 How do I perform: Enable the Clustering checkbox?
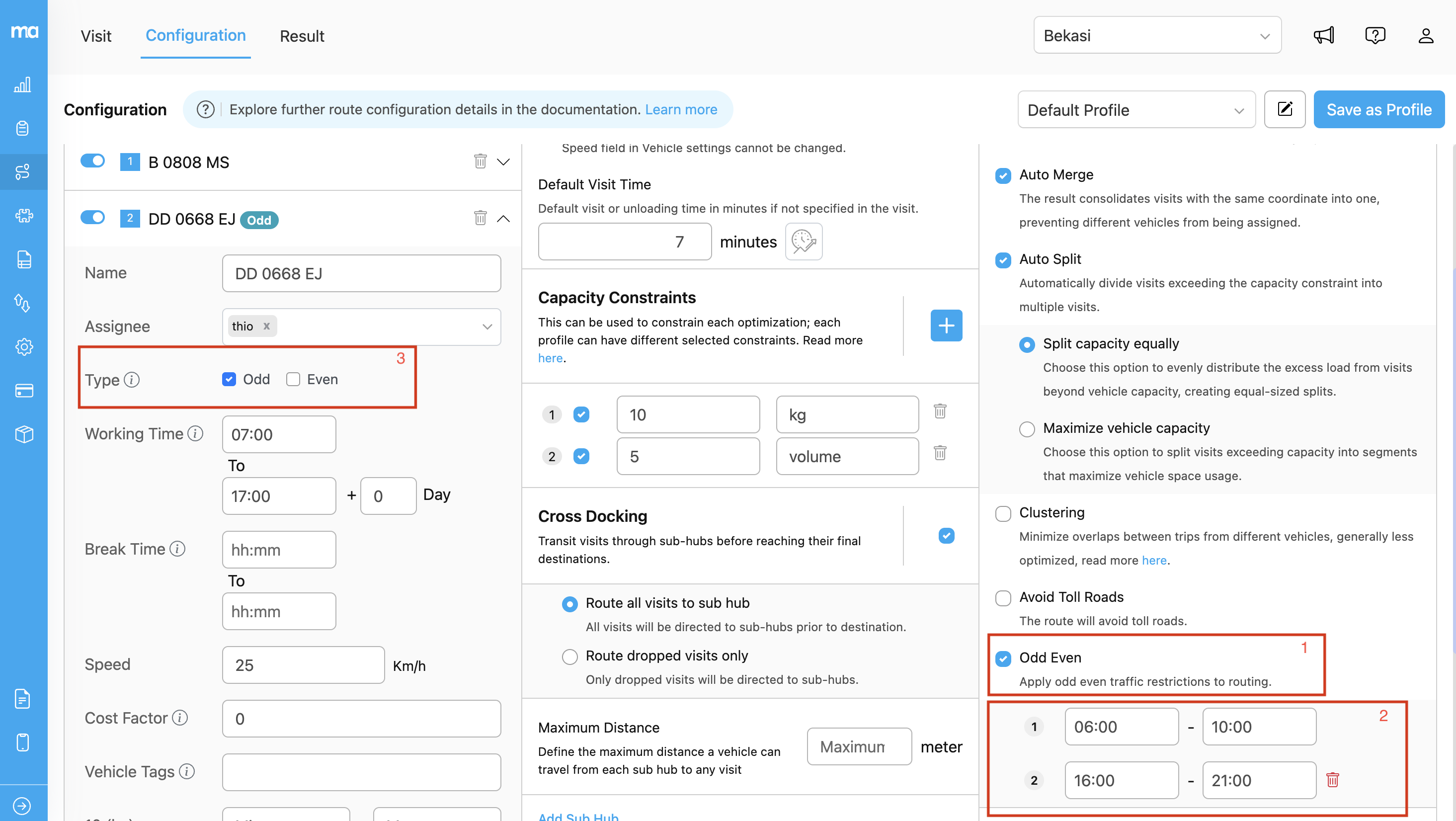click(x=1003, y=513)
